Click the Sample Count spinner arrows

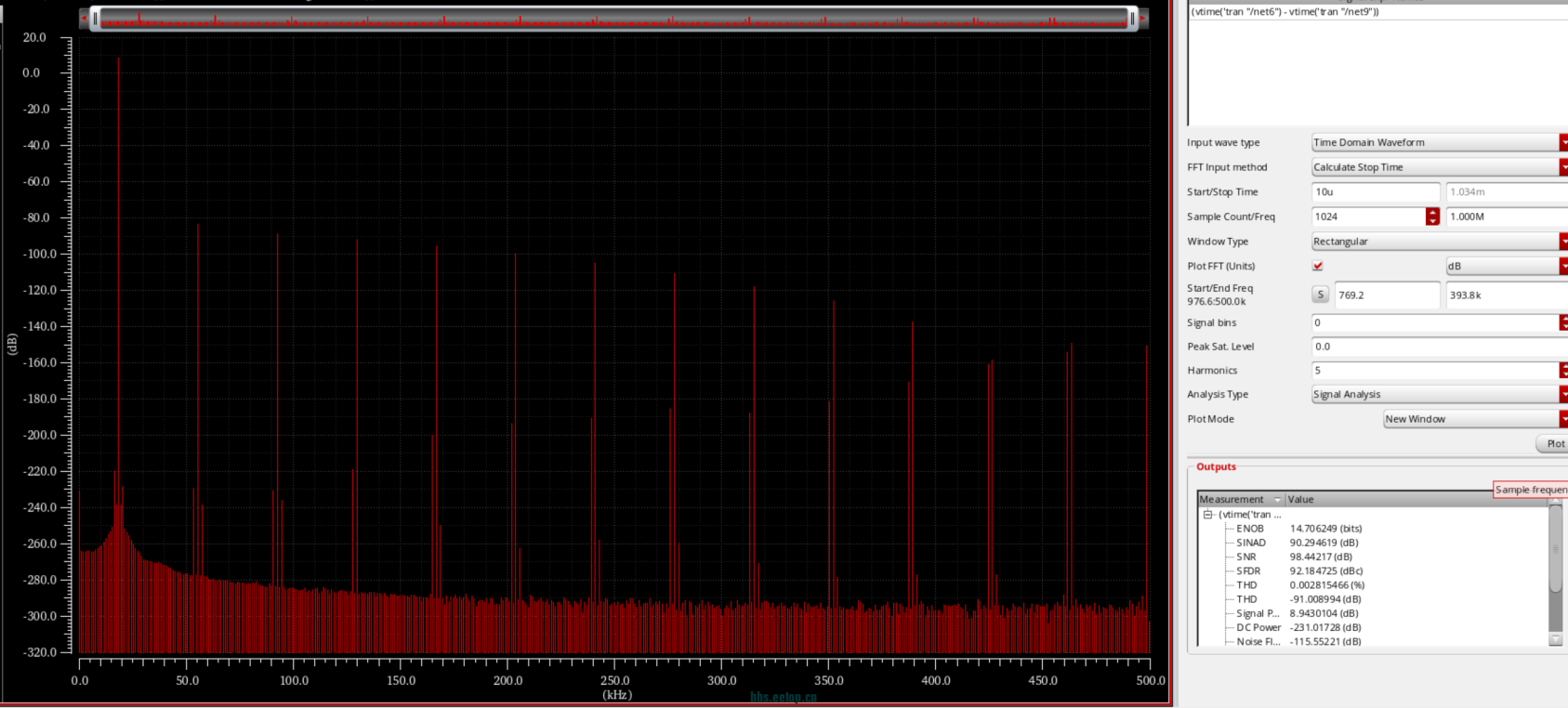coord(1432,216)
